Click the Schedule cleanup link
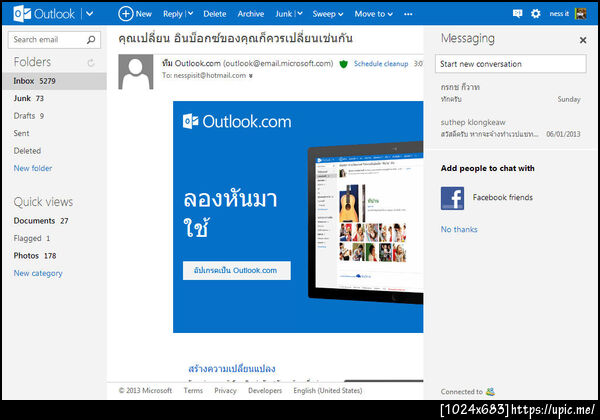 pyautogui.click(x=381, y=63)
